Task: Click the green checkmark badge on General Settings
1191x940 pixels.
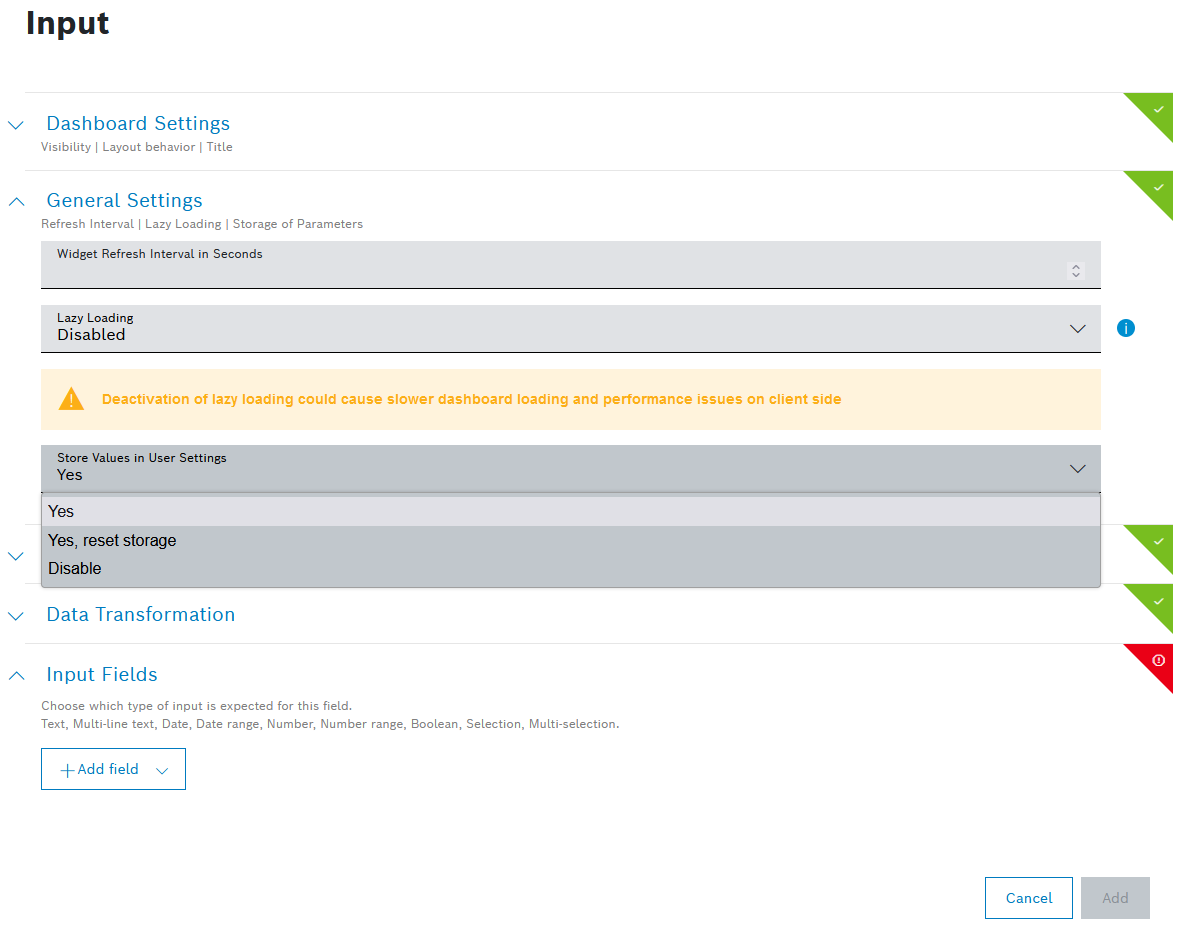Action: [x=1157, y=187]
